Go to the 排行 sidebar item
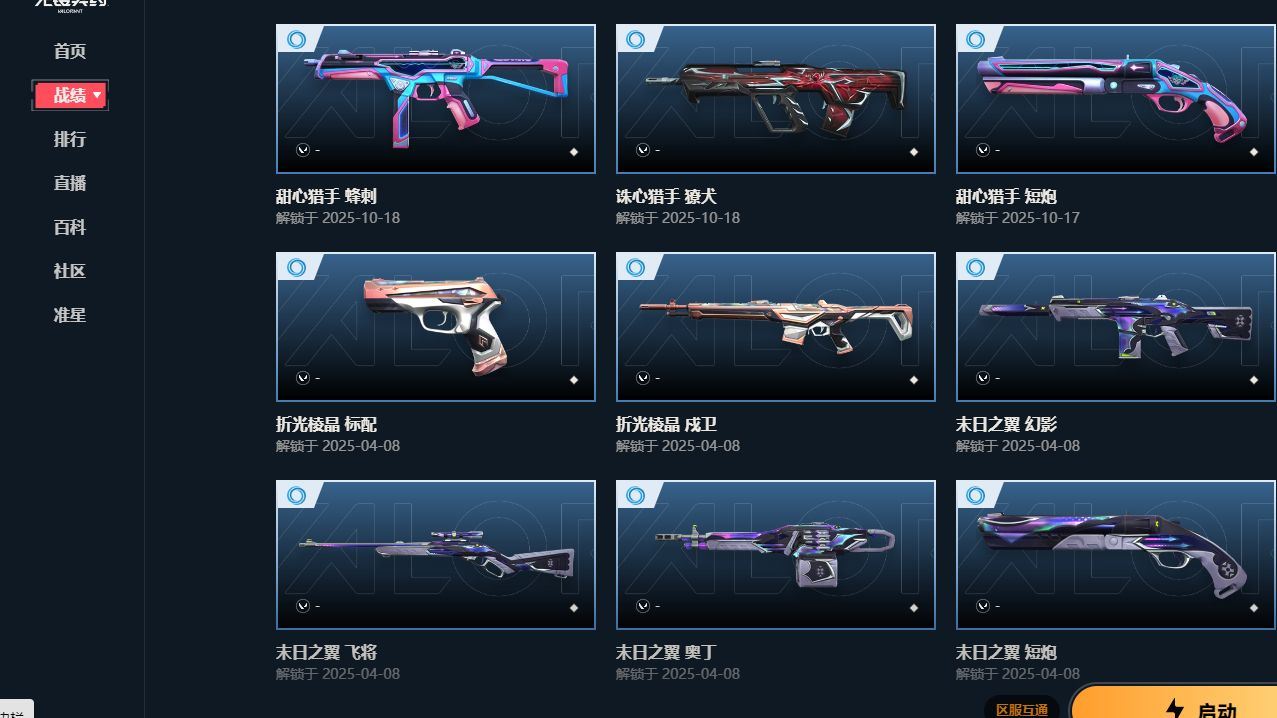 [x=70, y=139]
